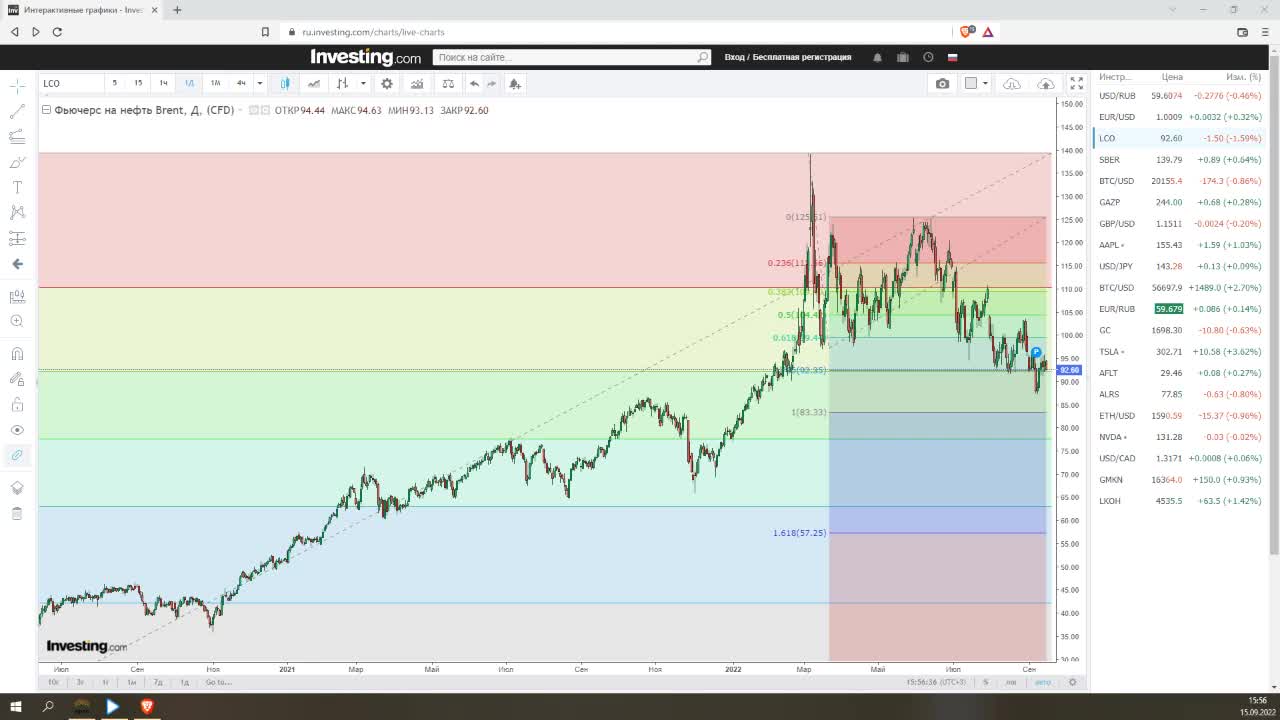Open the chart patterns tool
The image size is (1280, 720).
coord(17,212)
